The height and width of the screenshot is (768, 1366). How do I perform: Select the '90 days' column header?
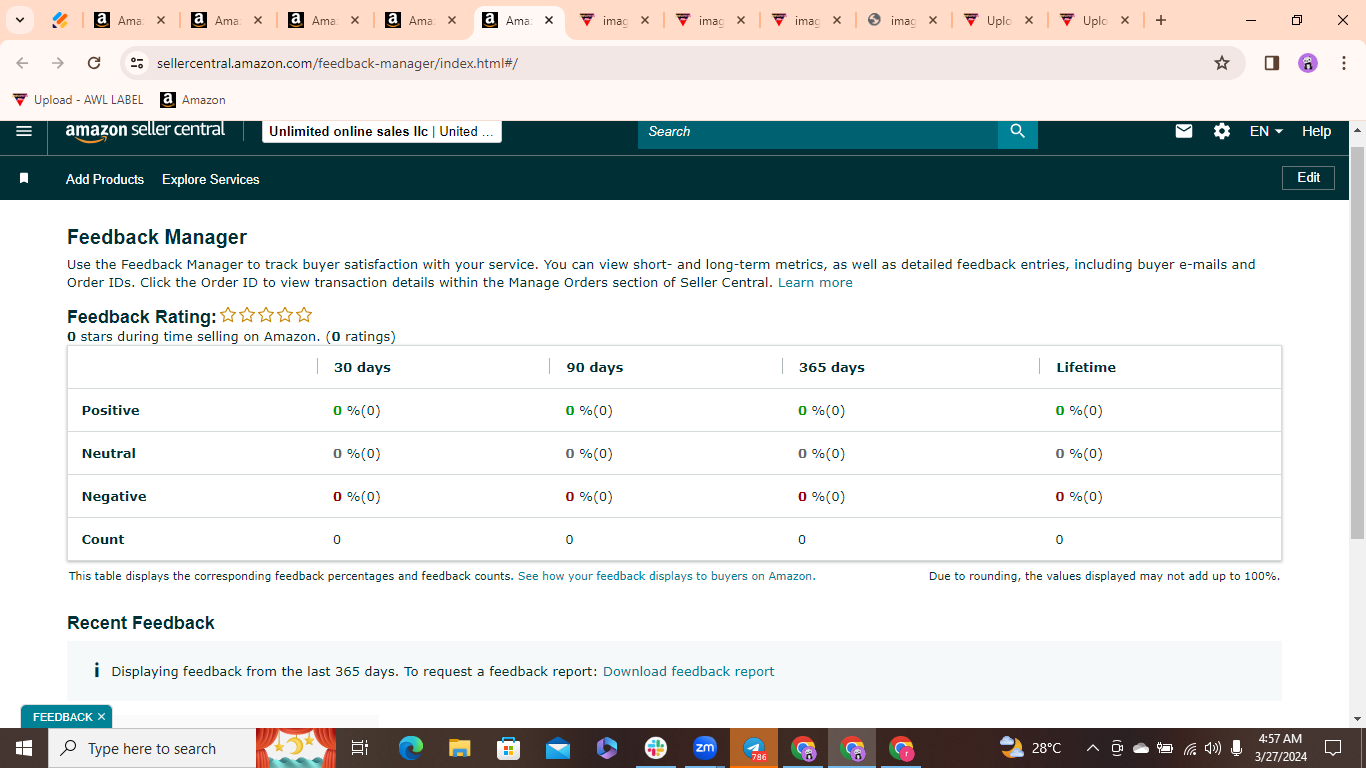pos(595,367)
